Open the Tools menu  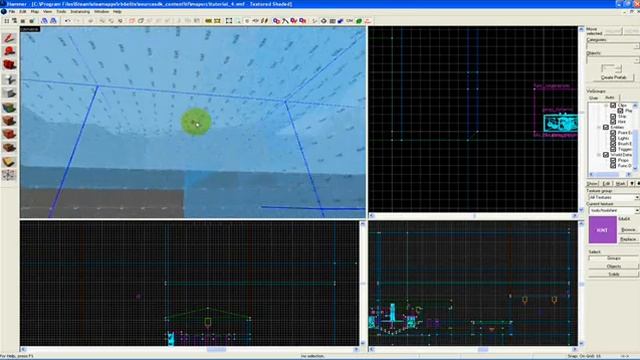pos(61,11)
